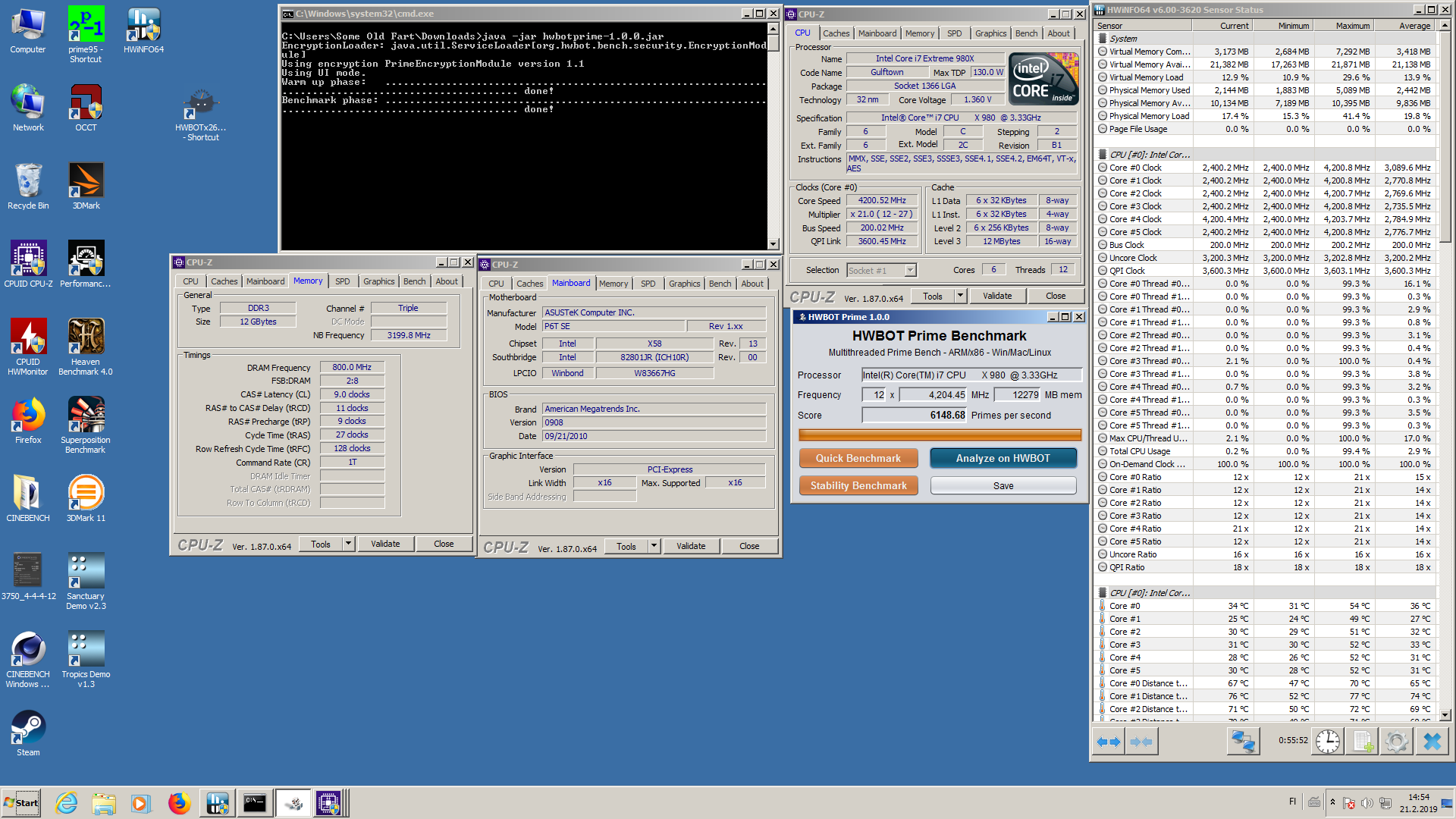Start HWiNFO logging with sheet-plus icon
This screenshot has width=1456, height=819.
1362,742
